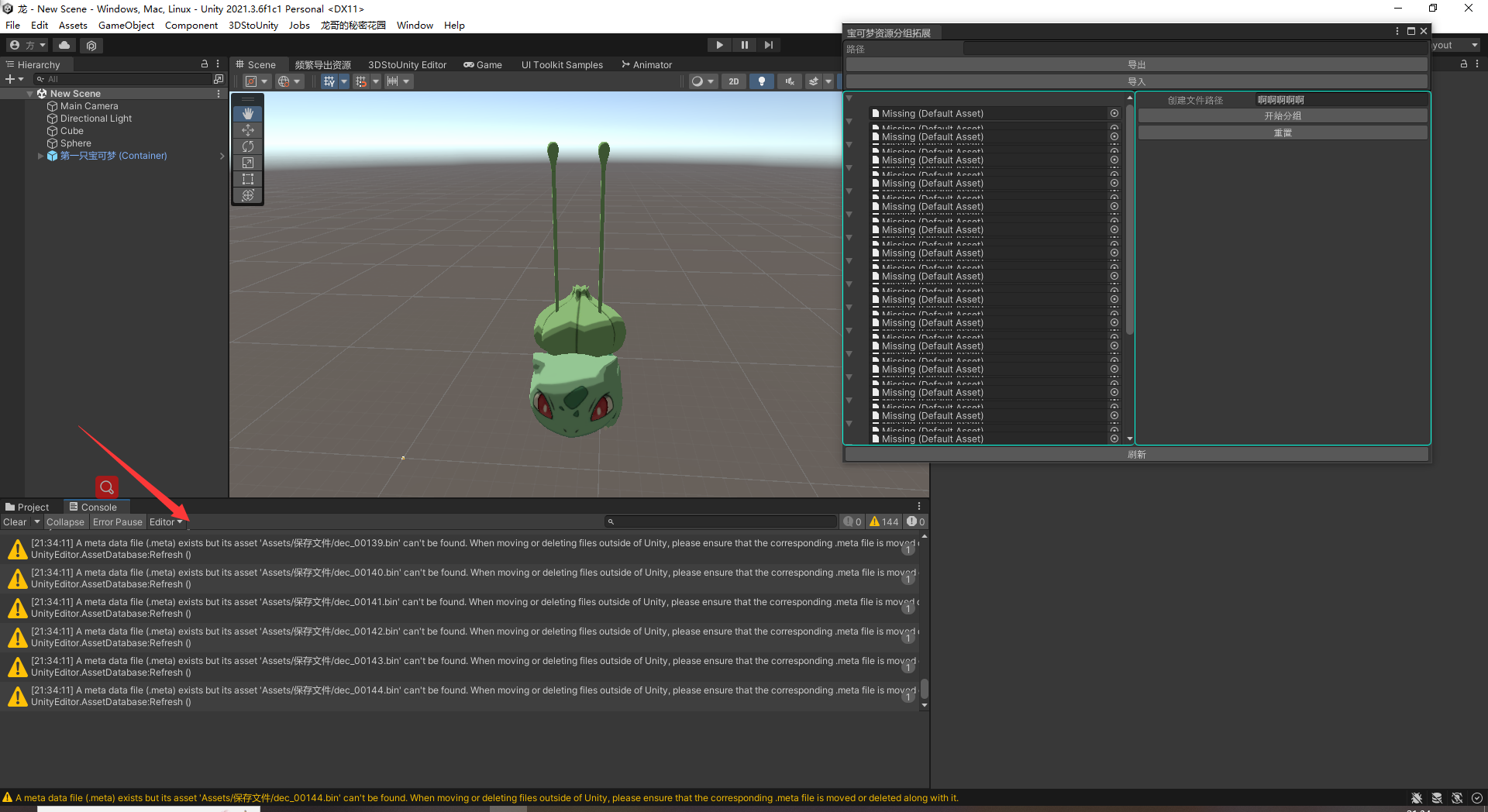Image resolution: width=1488 pixels, height=812 pixels.
Task: Toggle grid snapping in Scene toolbar
Action: [x=361, y=81]
